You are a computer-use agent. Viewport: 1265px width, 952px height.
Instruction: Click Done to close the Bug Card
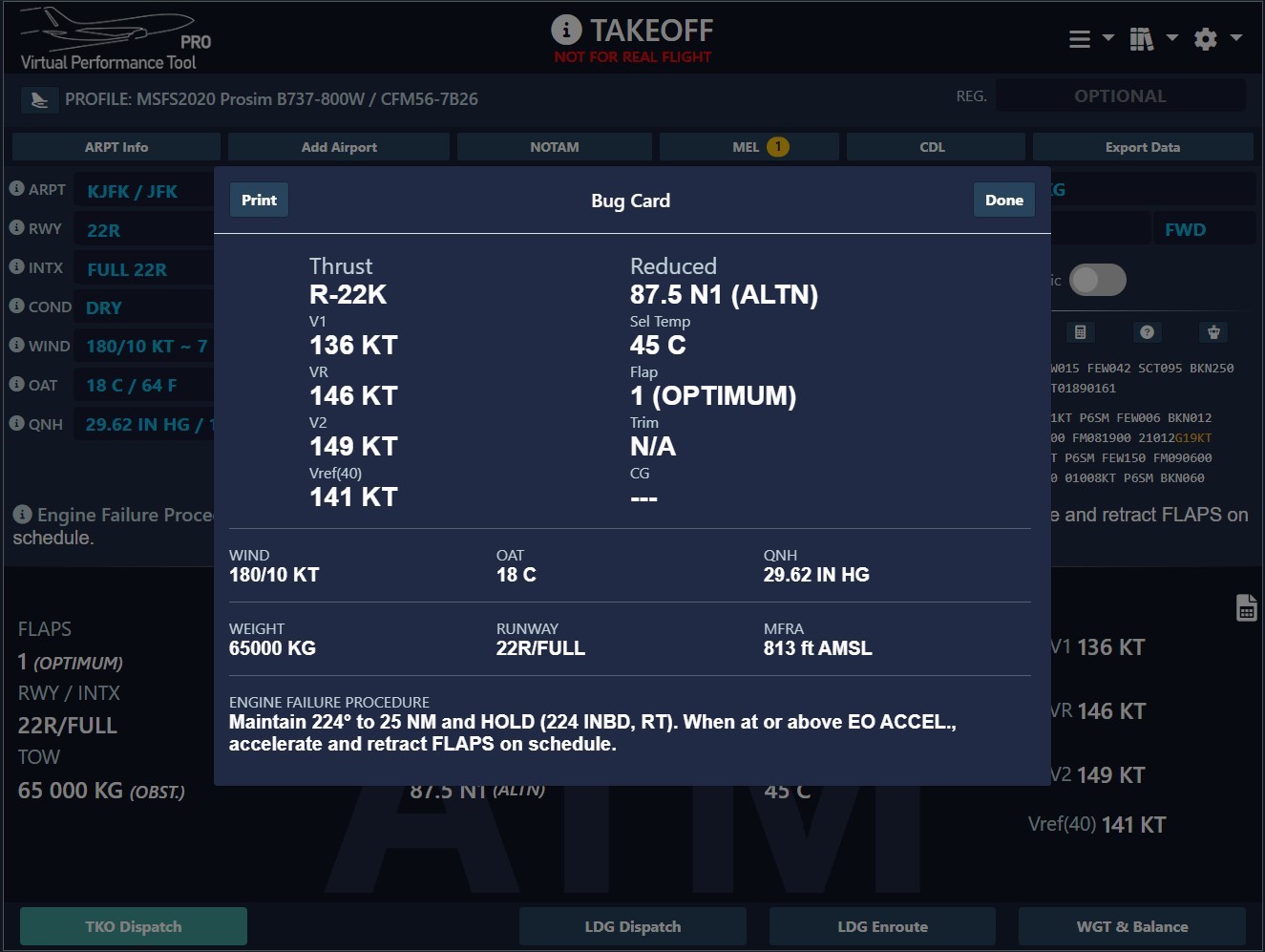[x=1003, y=200]
